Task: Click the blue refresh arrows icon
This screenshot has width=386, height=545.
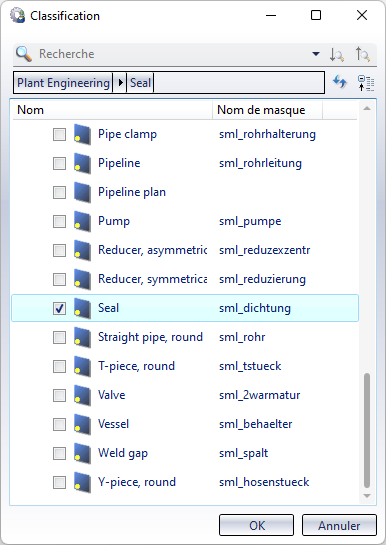Action: click(339, 83)
